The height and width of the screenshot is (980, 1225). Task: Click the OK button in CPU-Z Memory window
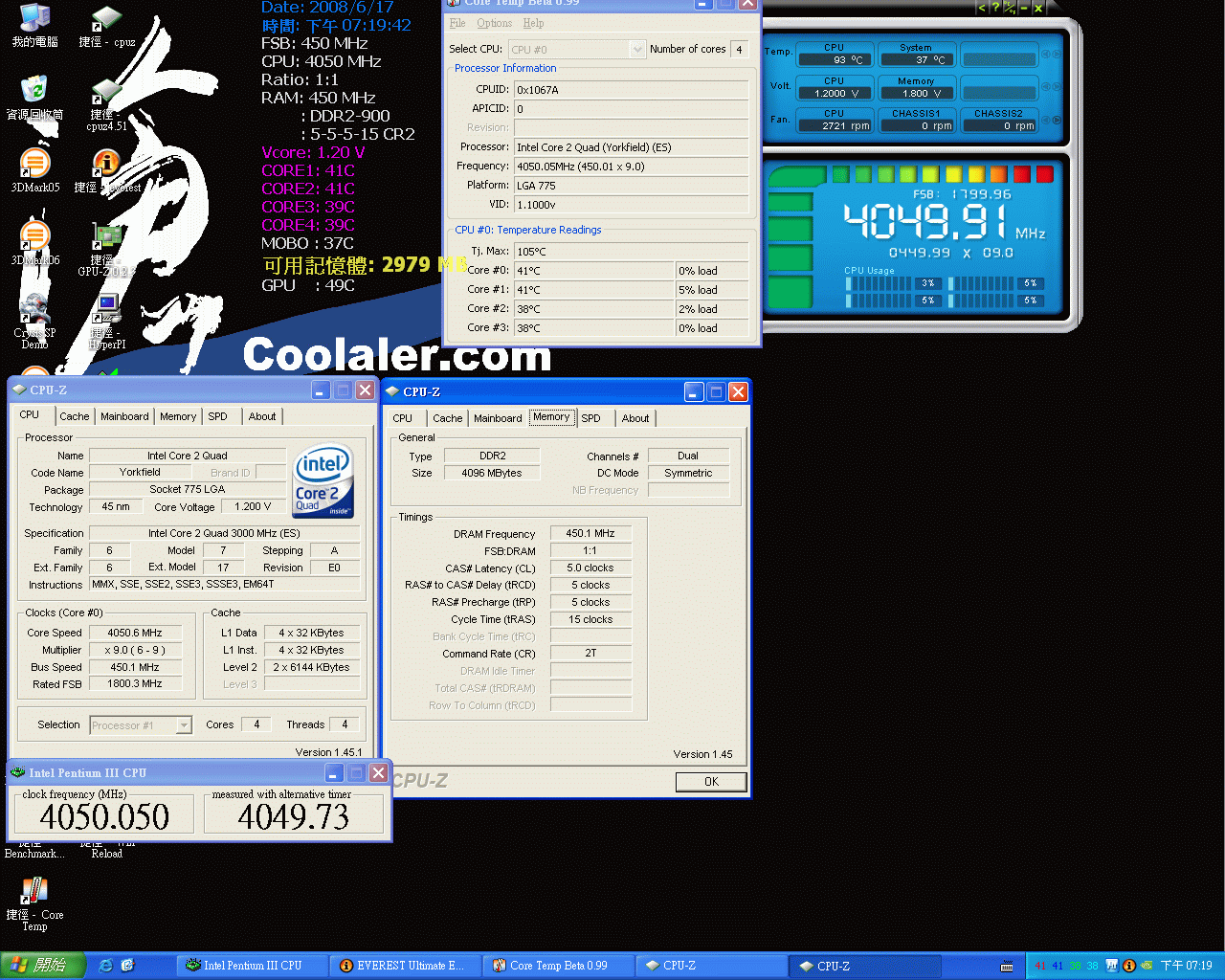pos(711,782)
